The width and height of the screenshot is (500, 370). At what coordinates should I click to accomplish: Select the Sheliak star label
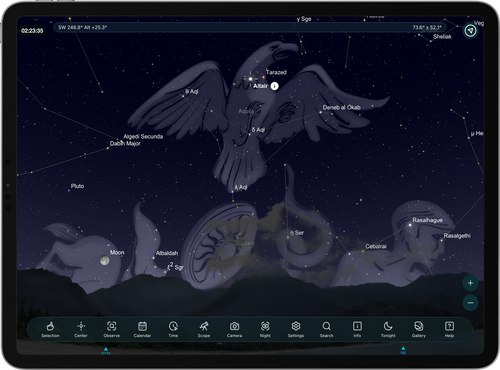442,37
